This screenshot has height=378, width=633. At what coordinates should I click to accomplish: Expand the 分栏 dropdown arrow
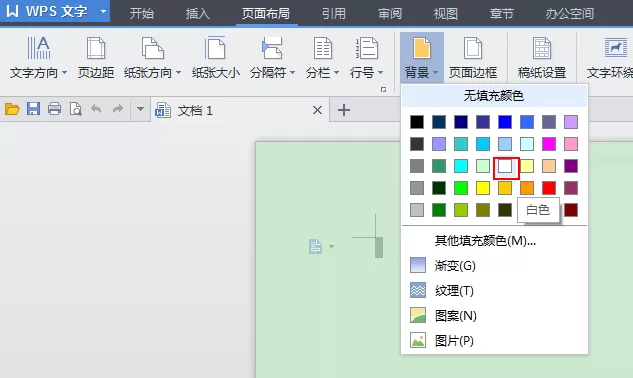336,73
